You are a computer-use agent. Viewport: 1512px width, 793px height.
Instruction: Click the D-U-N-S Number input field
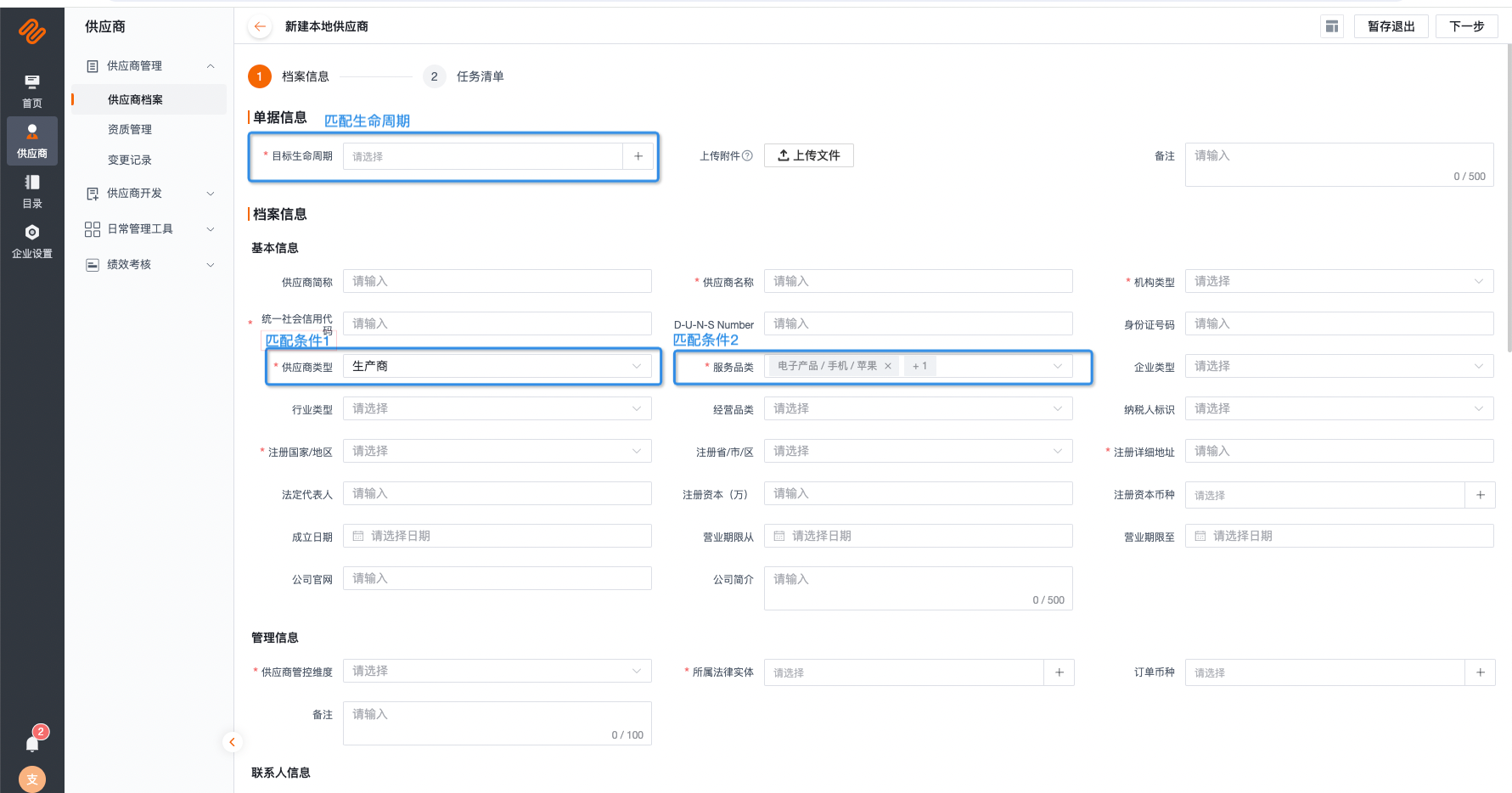point(919,323)
